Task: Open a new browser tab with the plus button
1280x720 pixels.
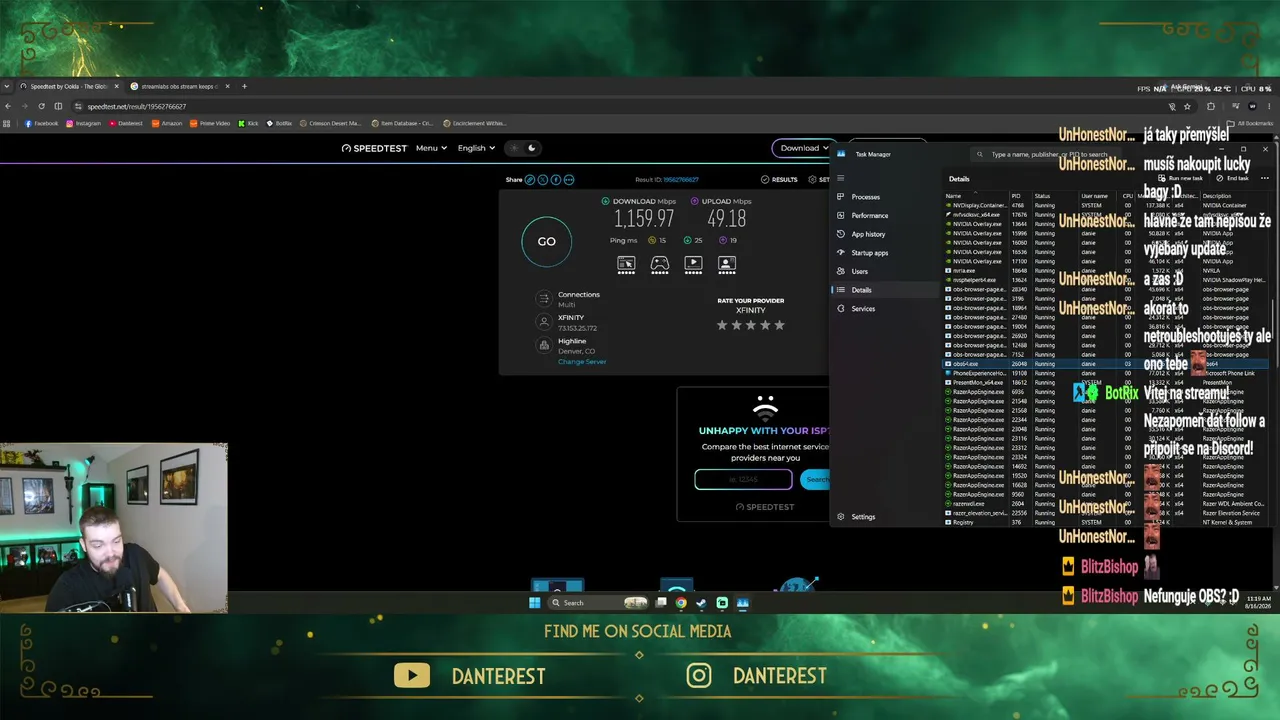Action: tap(244, 86)
